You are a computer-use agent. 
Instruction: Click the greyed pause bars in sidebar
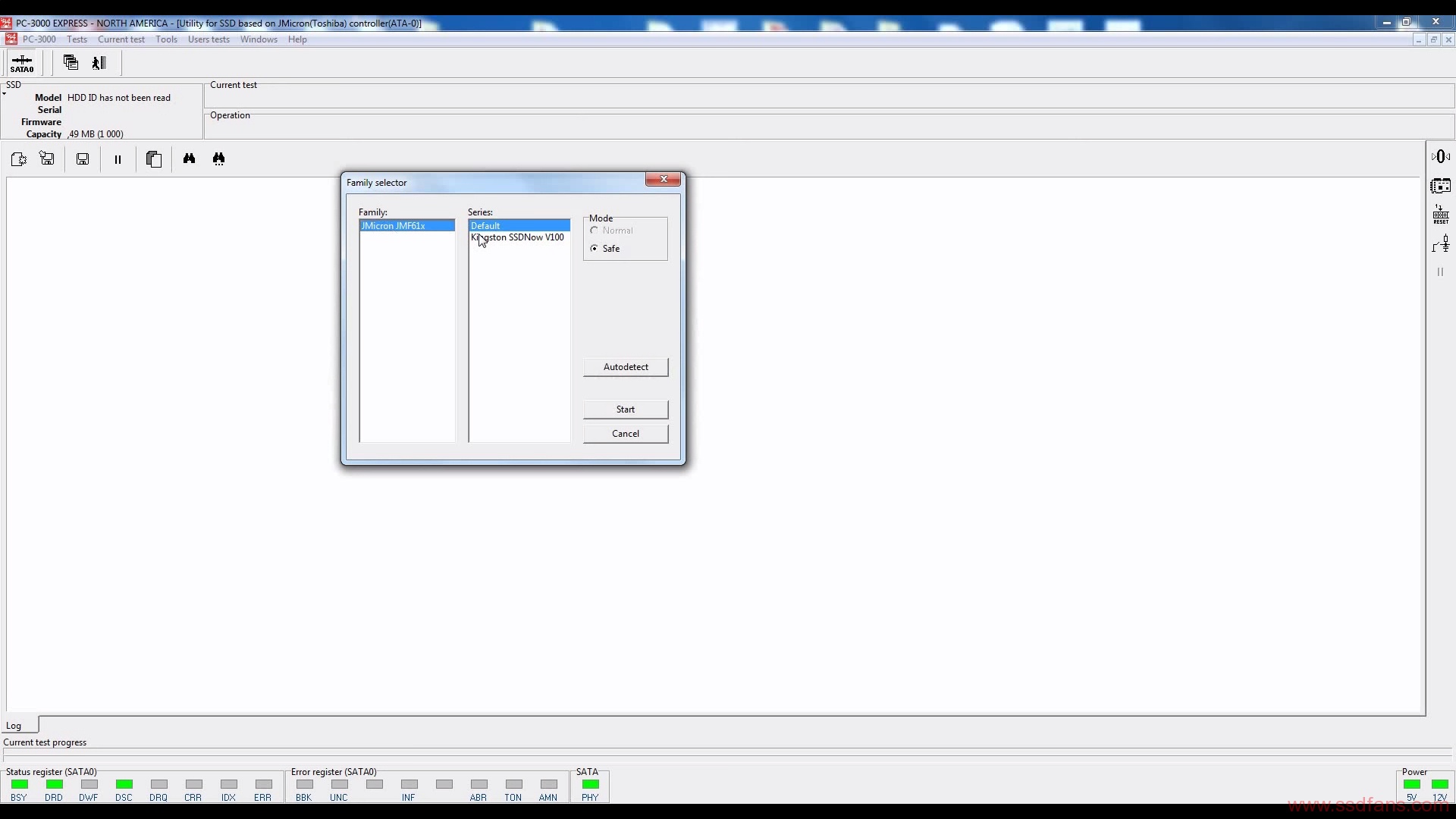1440,271
